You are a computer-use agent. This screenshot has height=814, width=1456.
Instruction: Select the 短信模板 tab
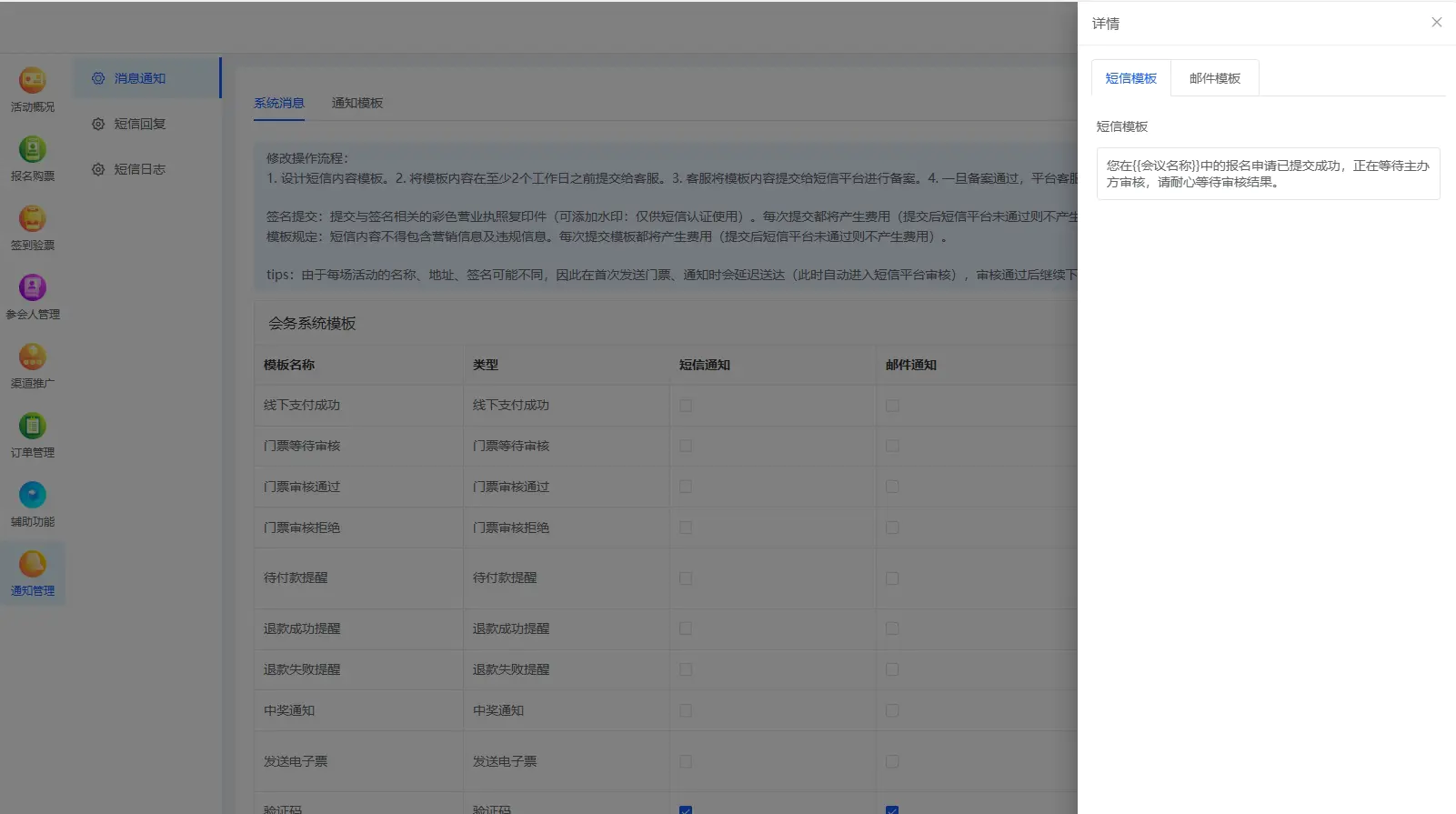click(1130, 78)
